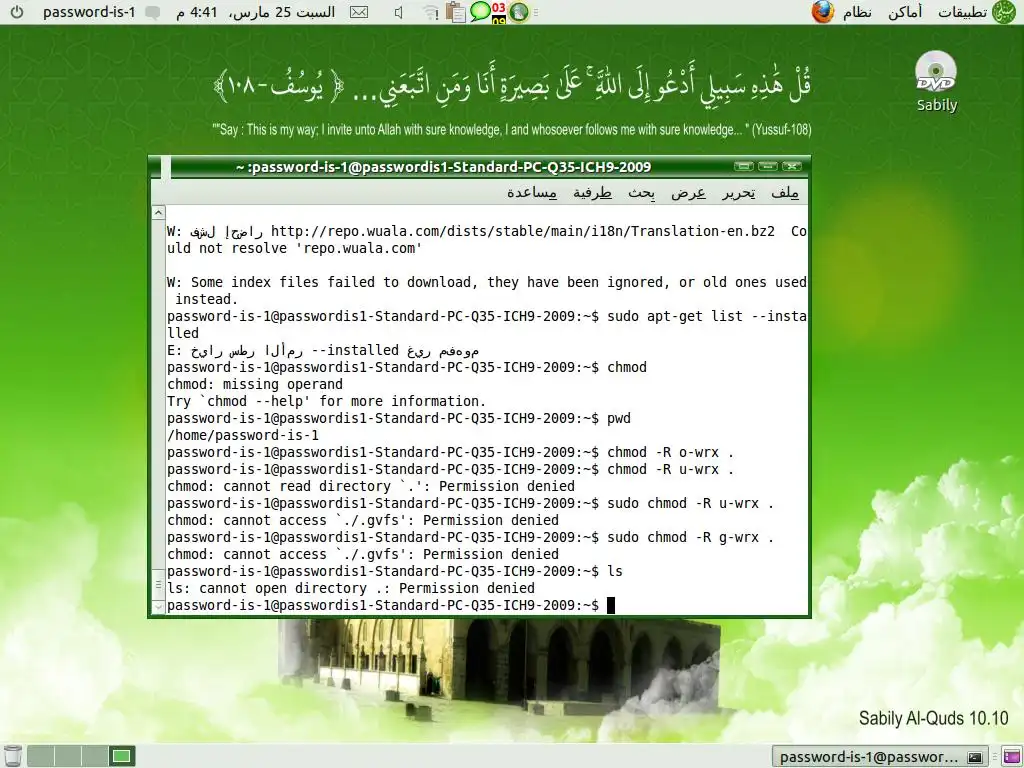1024x768 pixels.
Task: Open the نظام (System) menu
Action: (857, 12)
